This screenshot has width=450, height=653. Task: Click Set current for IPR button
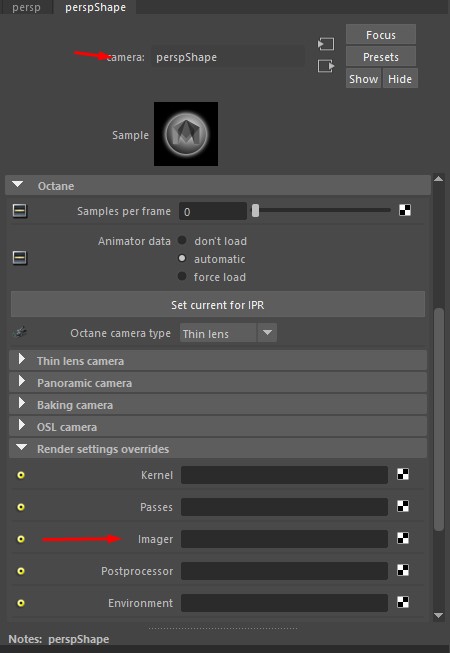pos(218,304)
